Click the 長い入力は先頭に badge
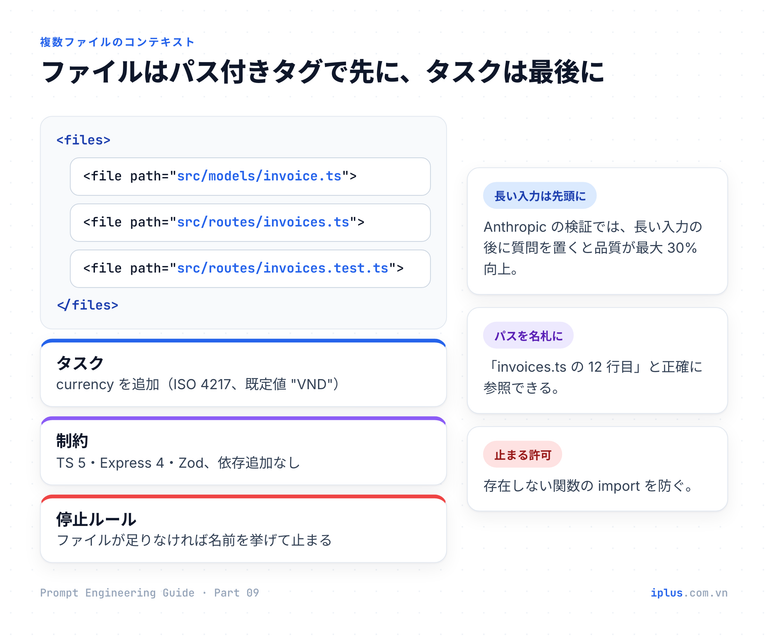 [540, 196]
